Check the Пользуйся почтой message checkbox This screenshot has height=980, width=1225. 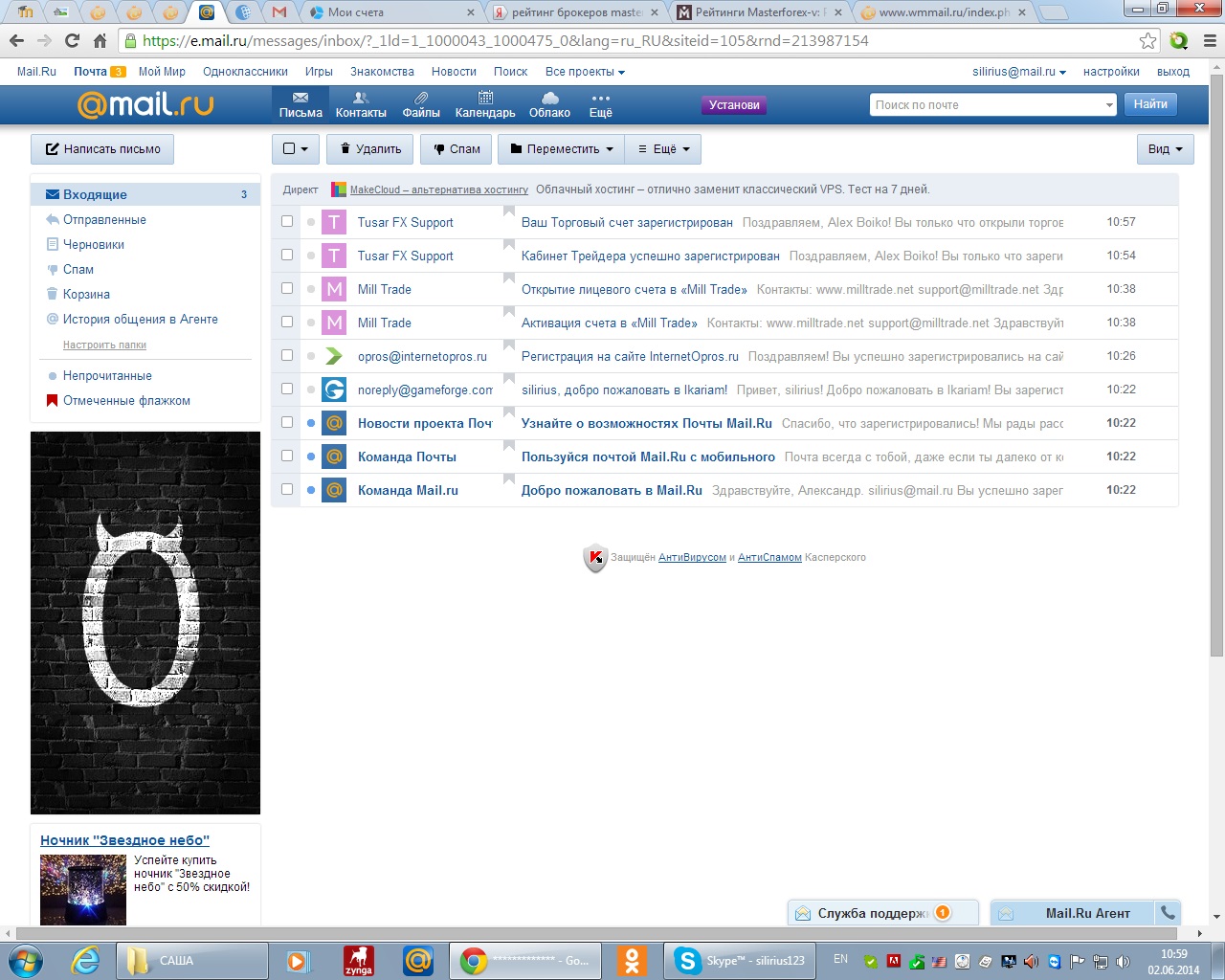(287, 456)
